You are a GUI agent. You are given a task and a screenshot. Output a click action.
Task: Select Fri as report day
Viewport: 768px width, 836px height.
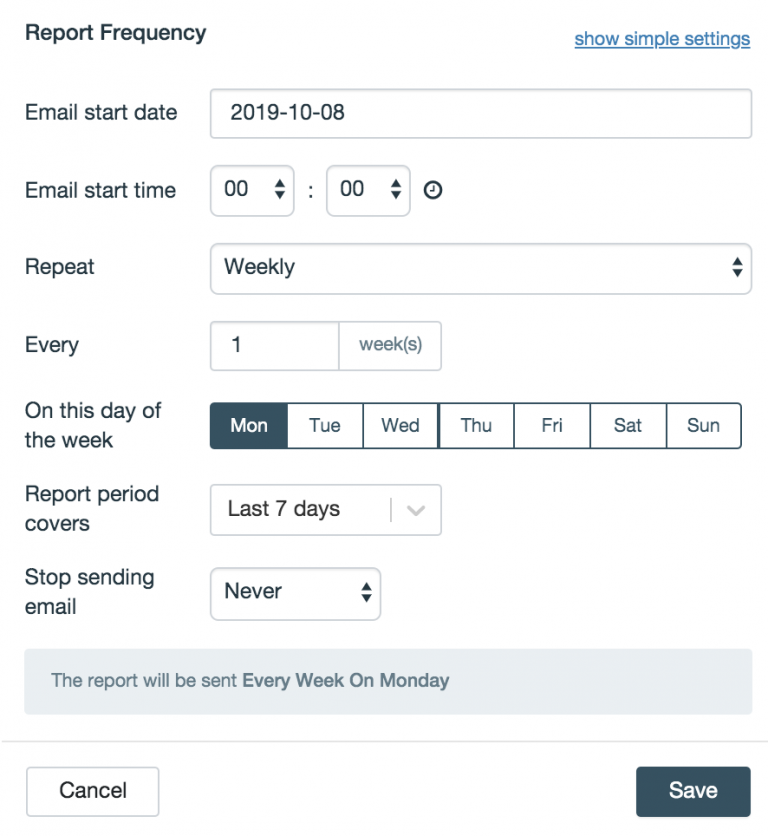coord(552,426)
